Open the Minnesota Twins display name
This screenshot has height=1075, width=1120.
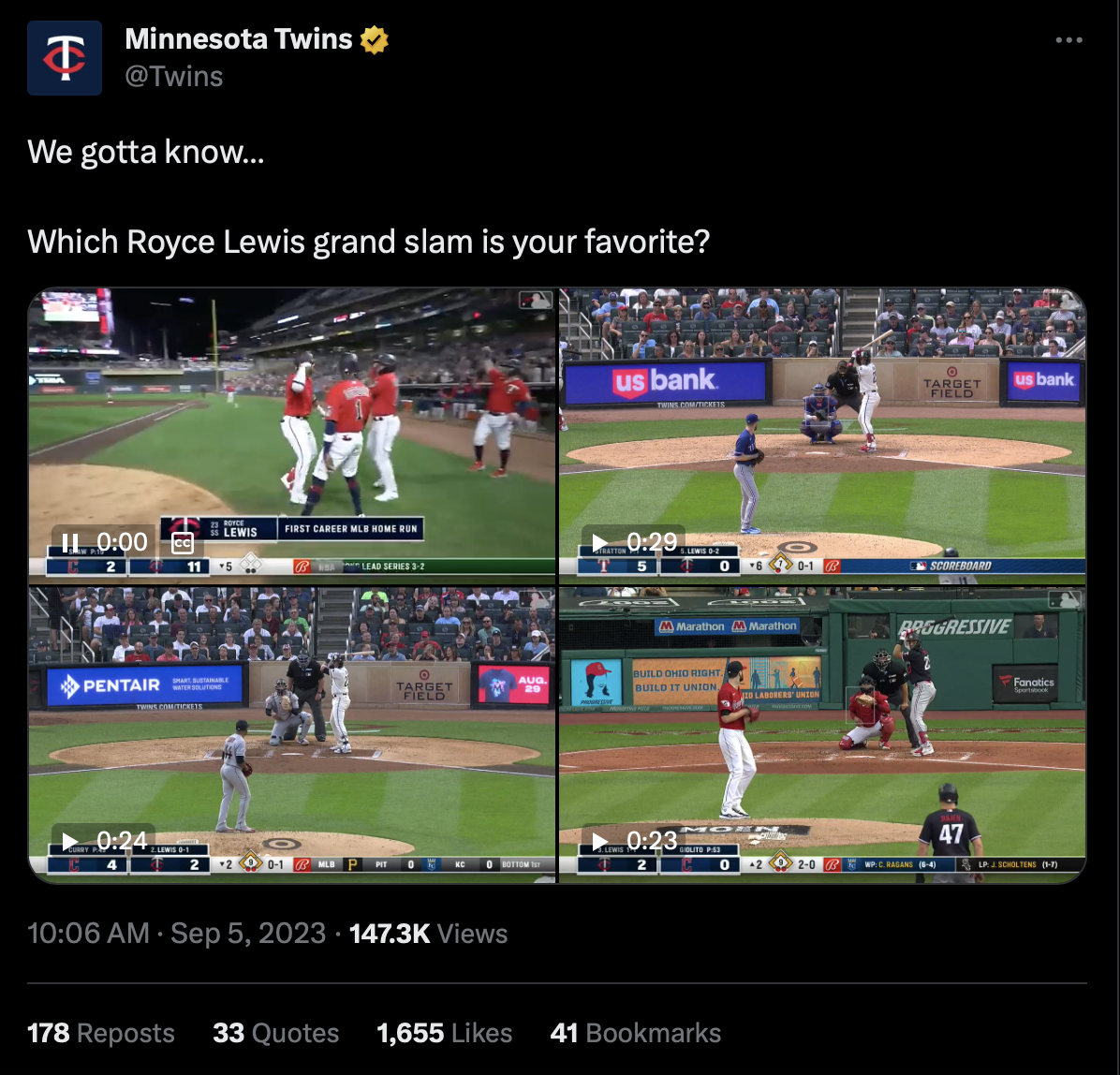tap(239, 39)
